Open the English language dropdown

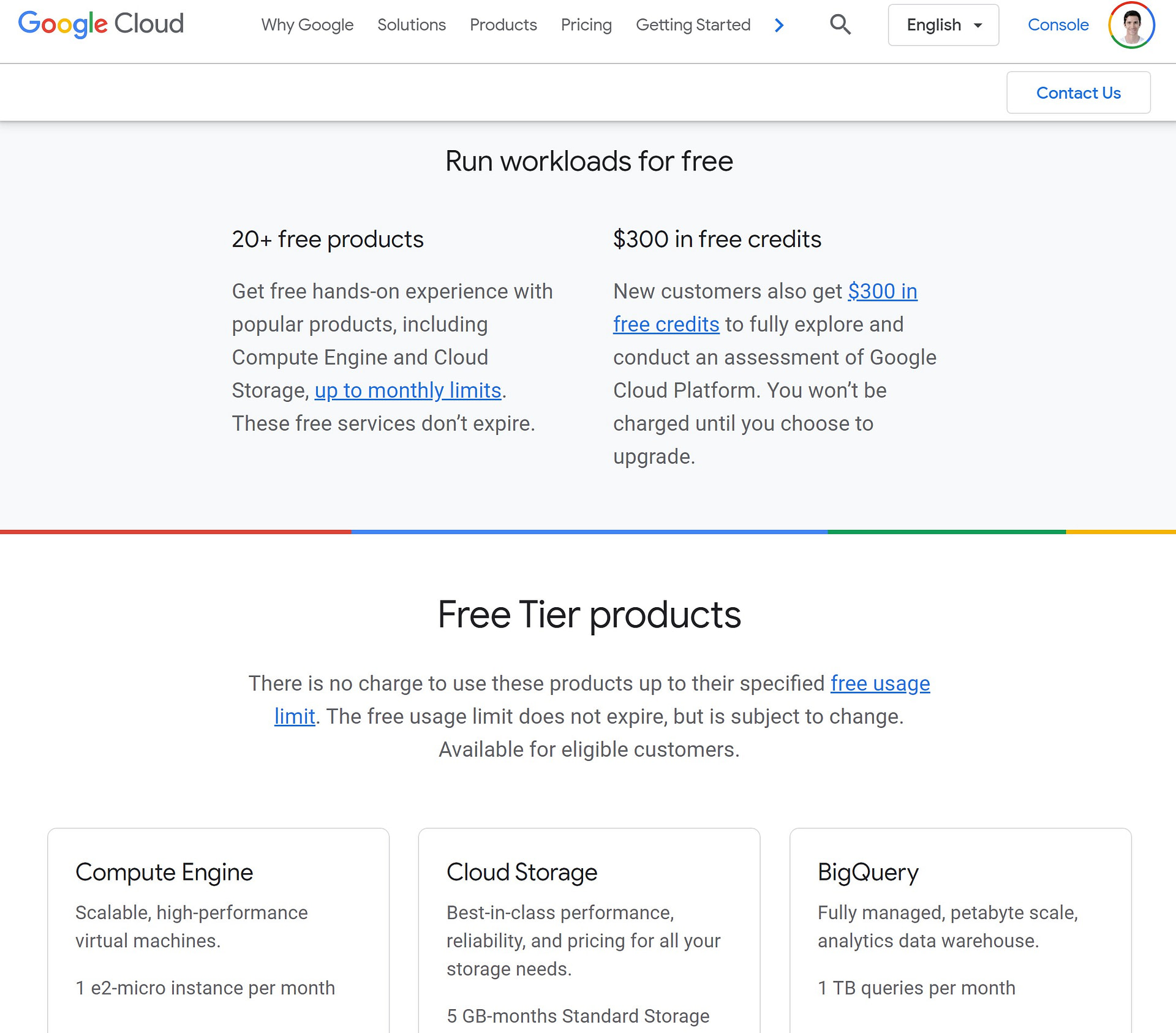tap(943, 25)
